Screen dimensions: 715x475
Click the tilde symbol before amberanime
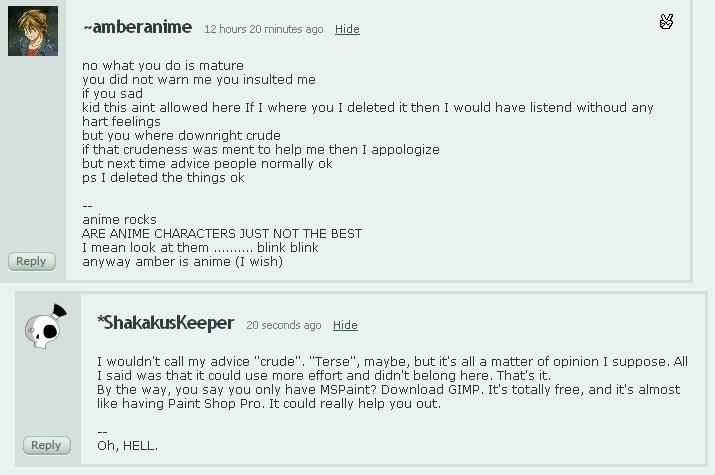point(87,28)
